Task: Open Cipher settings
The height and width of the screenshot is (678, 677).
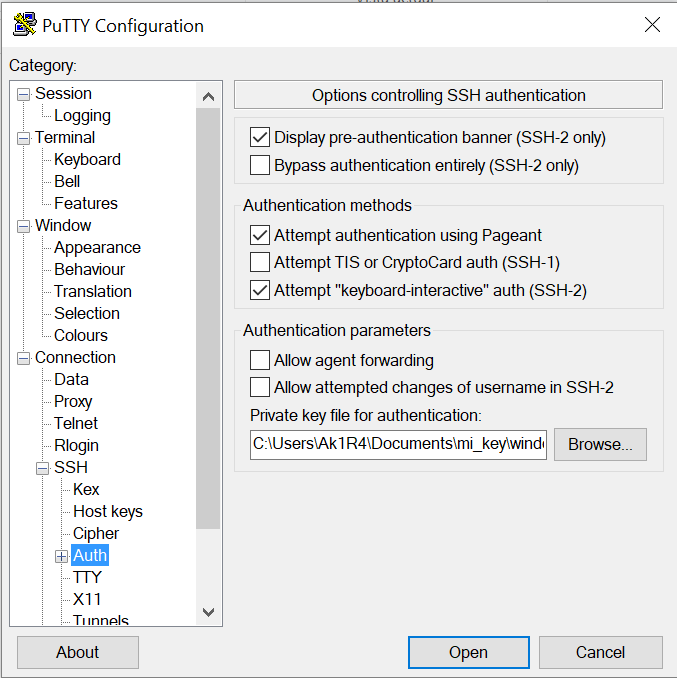Action: click(96, 534)
